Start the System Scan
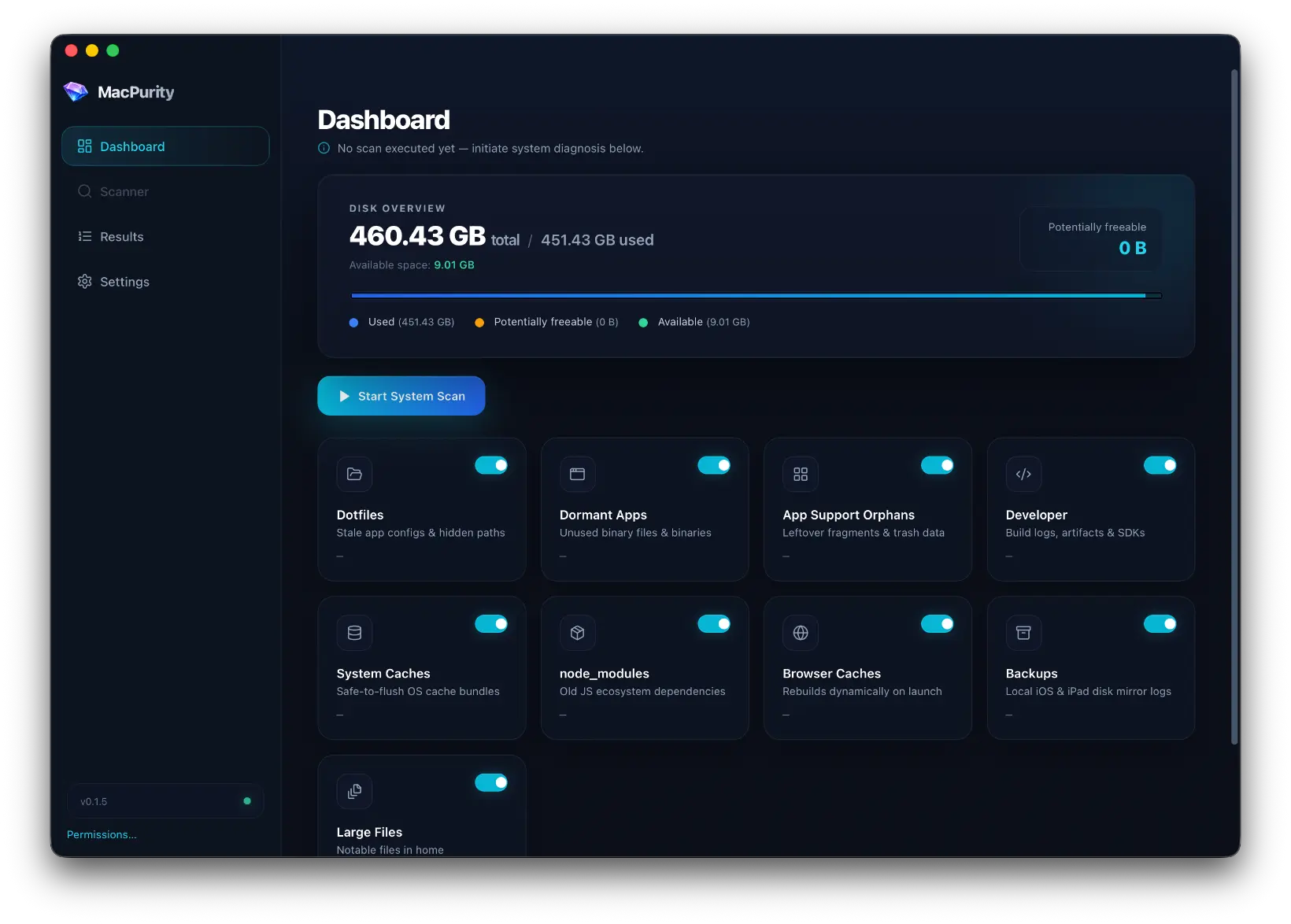 pyautogui.click(x=401, y=396)
